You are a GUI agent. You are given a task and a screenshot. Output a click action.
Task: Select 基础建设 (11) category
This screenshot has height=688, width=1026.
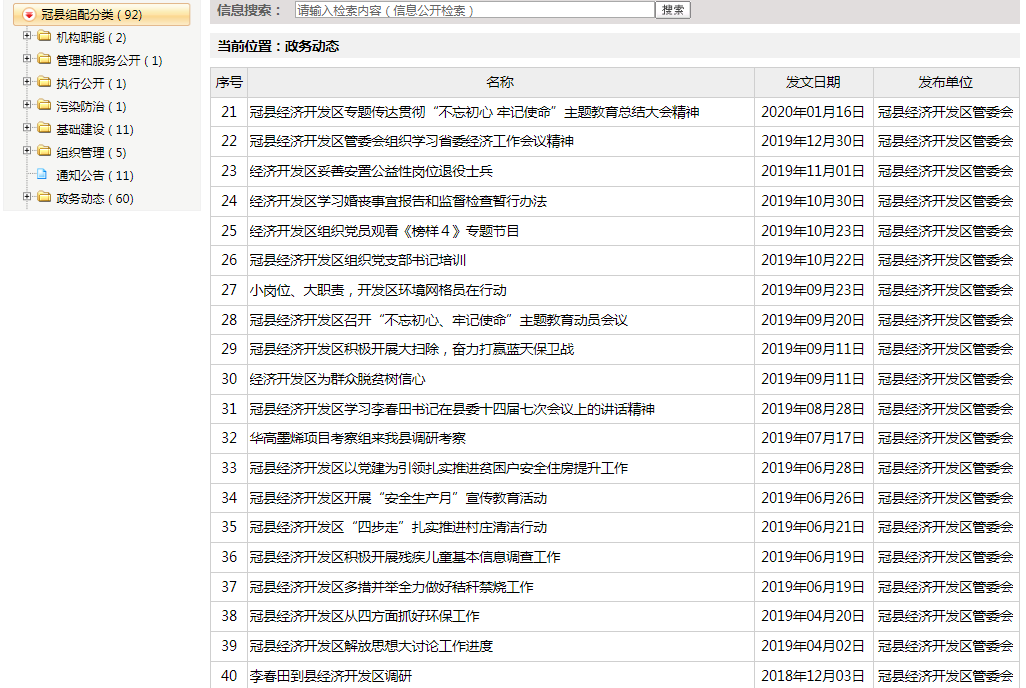pyautogui.click(x=95, y=129)
